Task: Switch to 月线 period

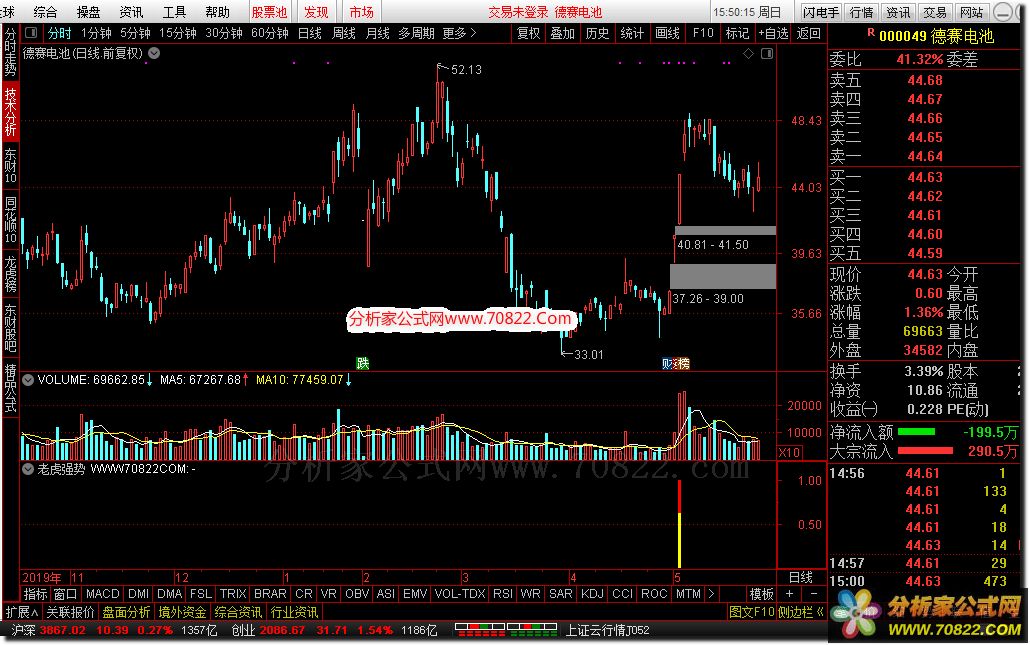Action: pyautogui.click(x=378, y=33)
